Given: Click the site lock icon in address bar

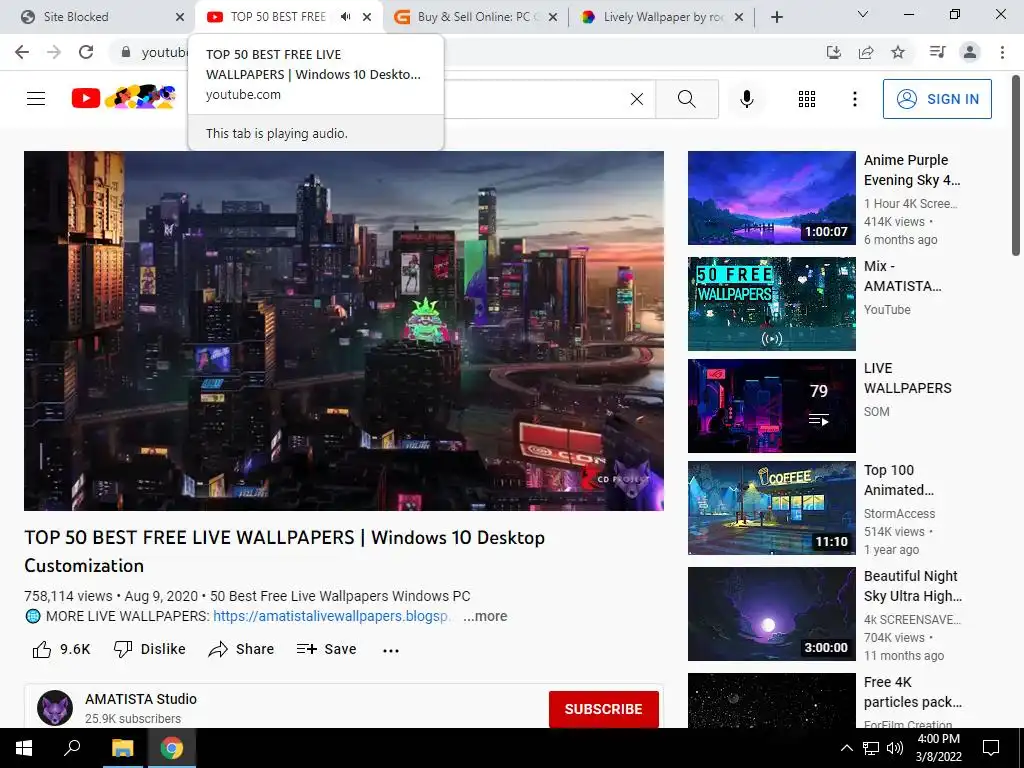Looking at the screenshot, I should click(126, 52).
